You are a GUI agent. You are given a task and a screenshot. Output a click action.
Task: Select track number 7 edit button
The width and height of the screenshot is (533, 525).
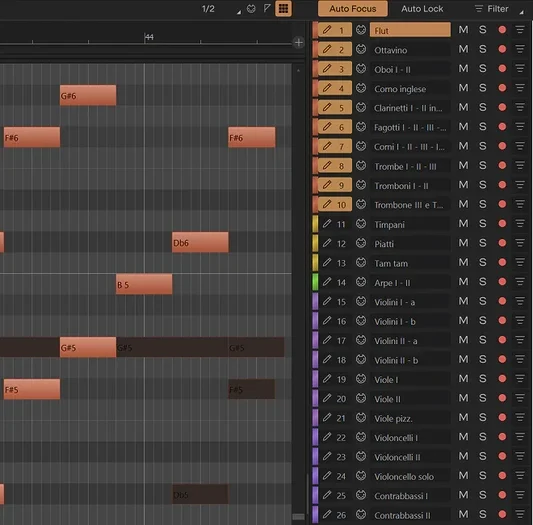click(335, 146)
